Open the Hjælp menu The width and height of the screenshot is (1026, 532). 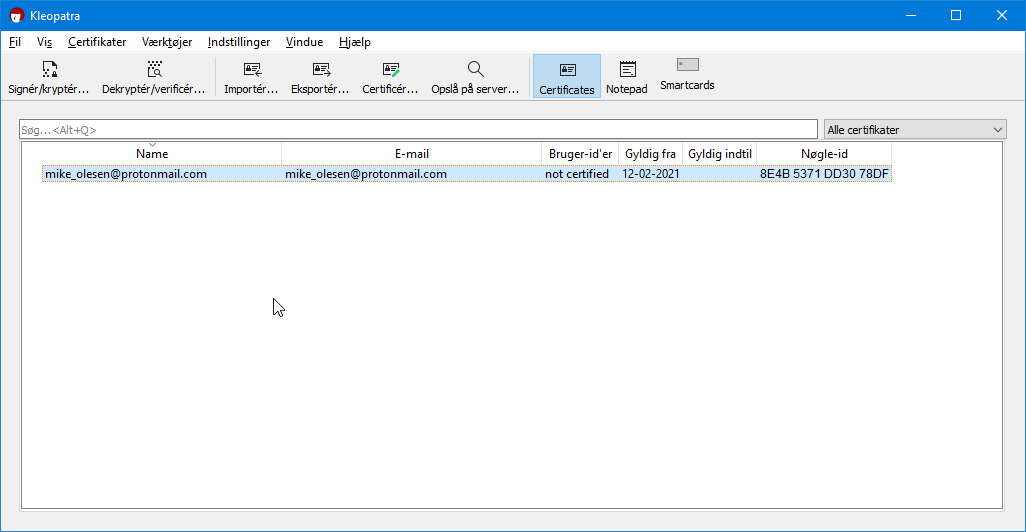pyautogui.click(x=355, y=42)
